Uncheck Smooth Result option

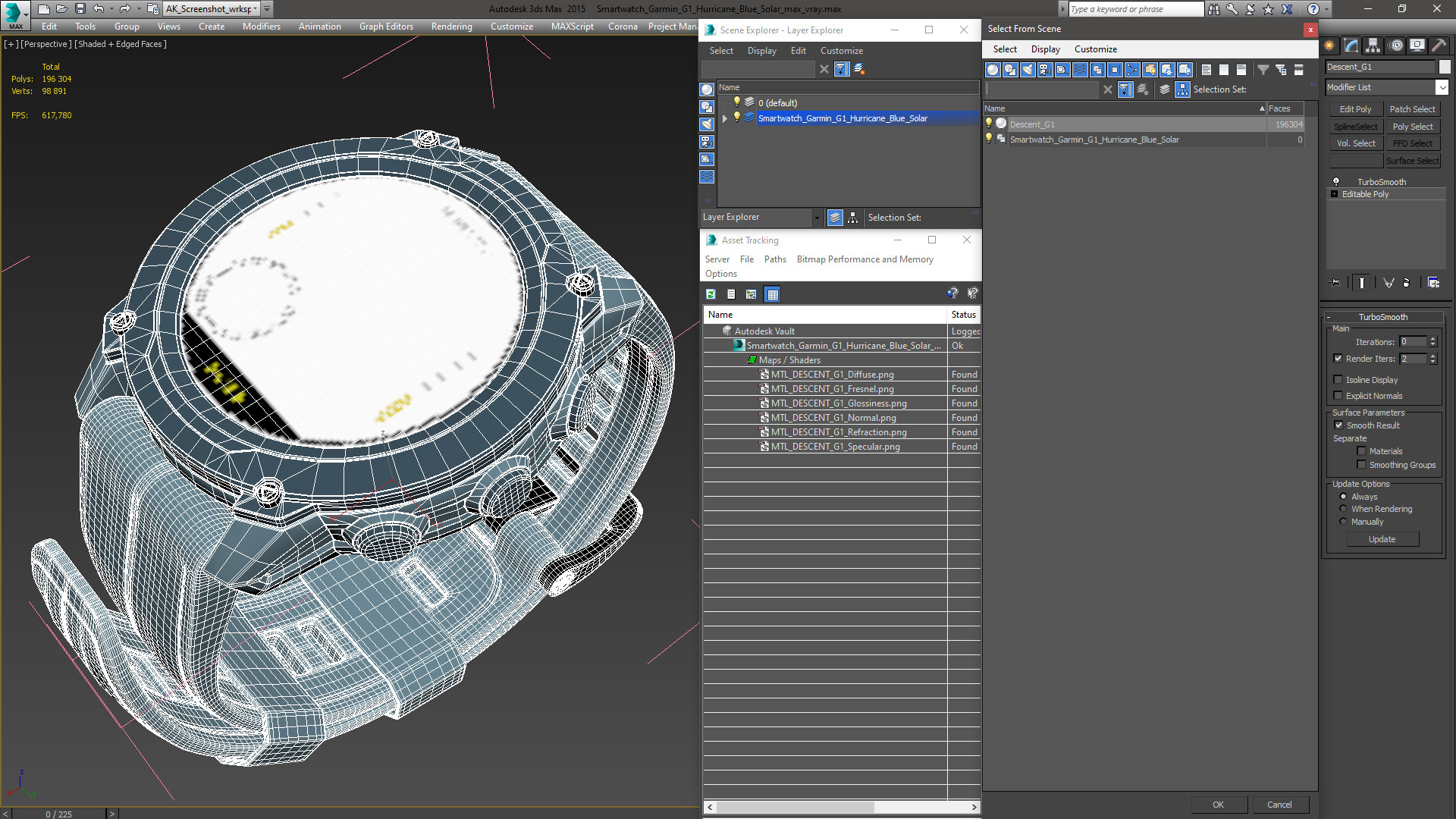pyautogui.click(x=1338, y=425)
